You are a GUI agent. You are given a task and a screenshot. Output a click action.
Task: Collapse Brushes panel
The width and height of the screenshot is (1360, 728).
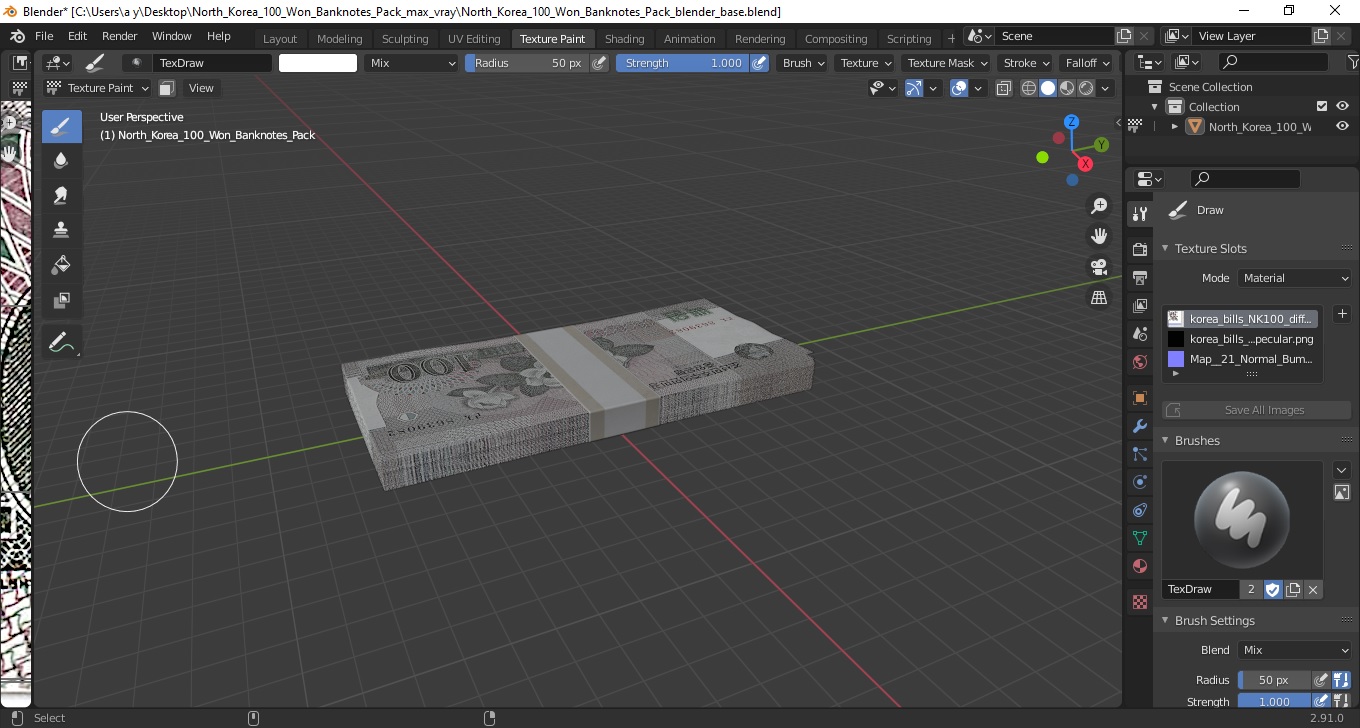pyautogui.click(x=1165, y=440)
